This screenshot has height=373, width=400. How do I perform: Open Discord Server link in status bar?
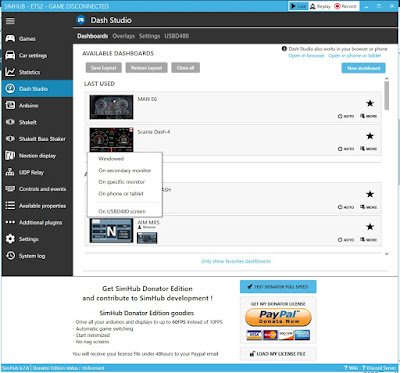[x=379, y=368]
